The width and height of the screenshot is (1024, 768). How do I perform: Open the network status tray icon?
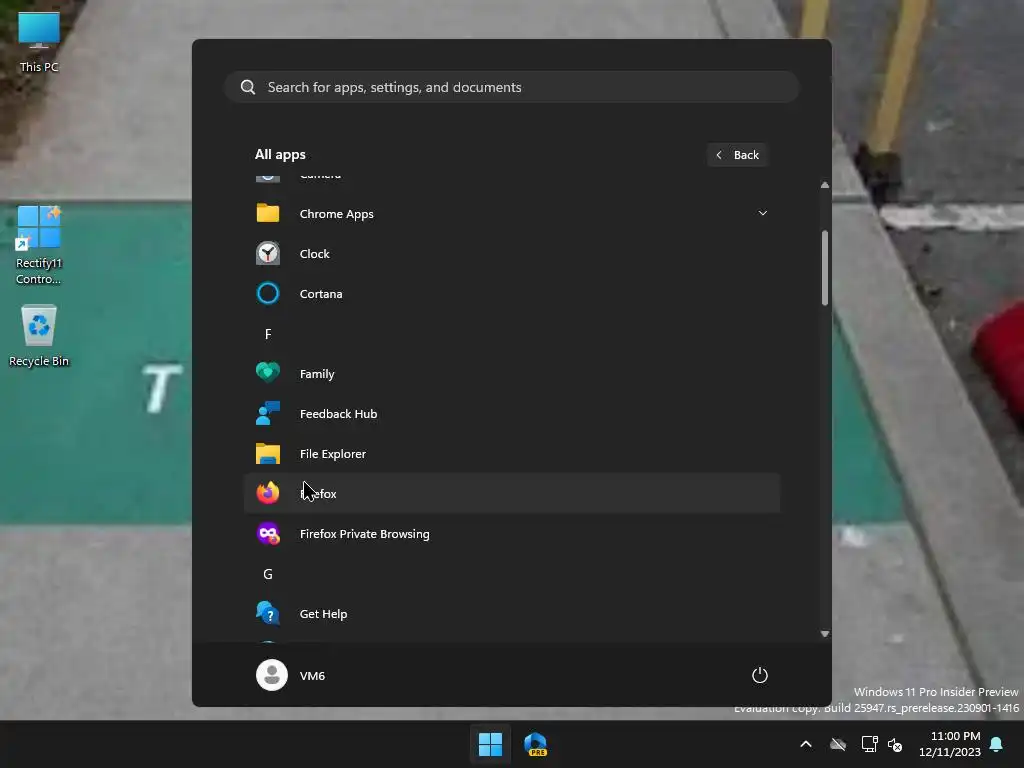(x=869, y=744)
